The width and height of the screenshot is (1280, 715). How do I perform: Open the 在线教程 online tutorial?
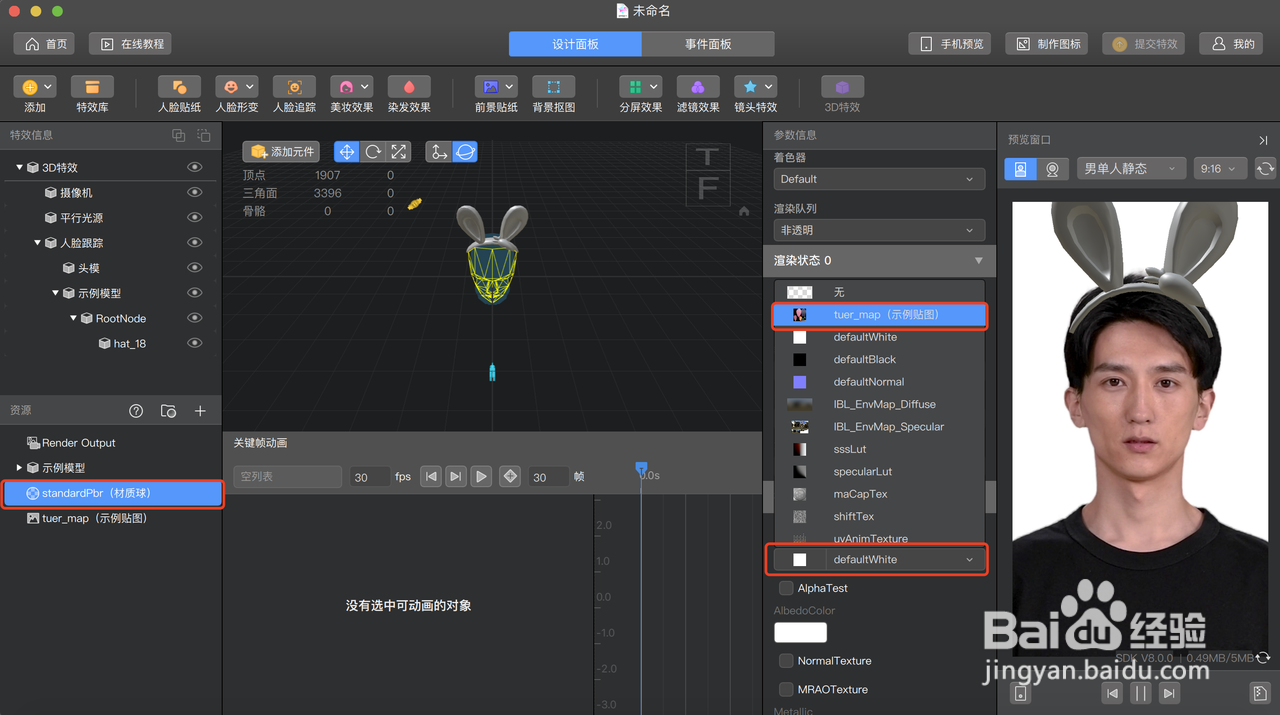(131, 44)
